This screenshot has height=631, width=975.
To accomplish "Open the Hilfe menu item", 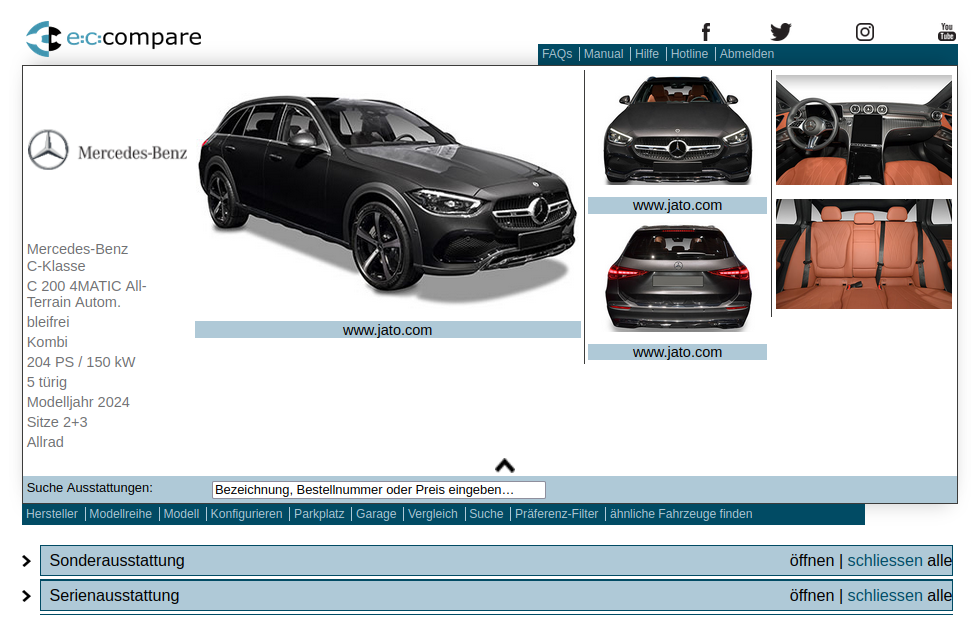I will coord(647,54).
